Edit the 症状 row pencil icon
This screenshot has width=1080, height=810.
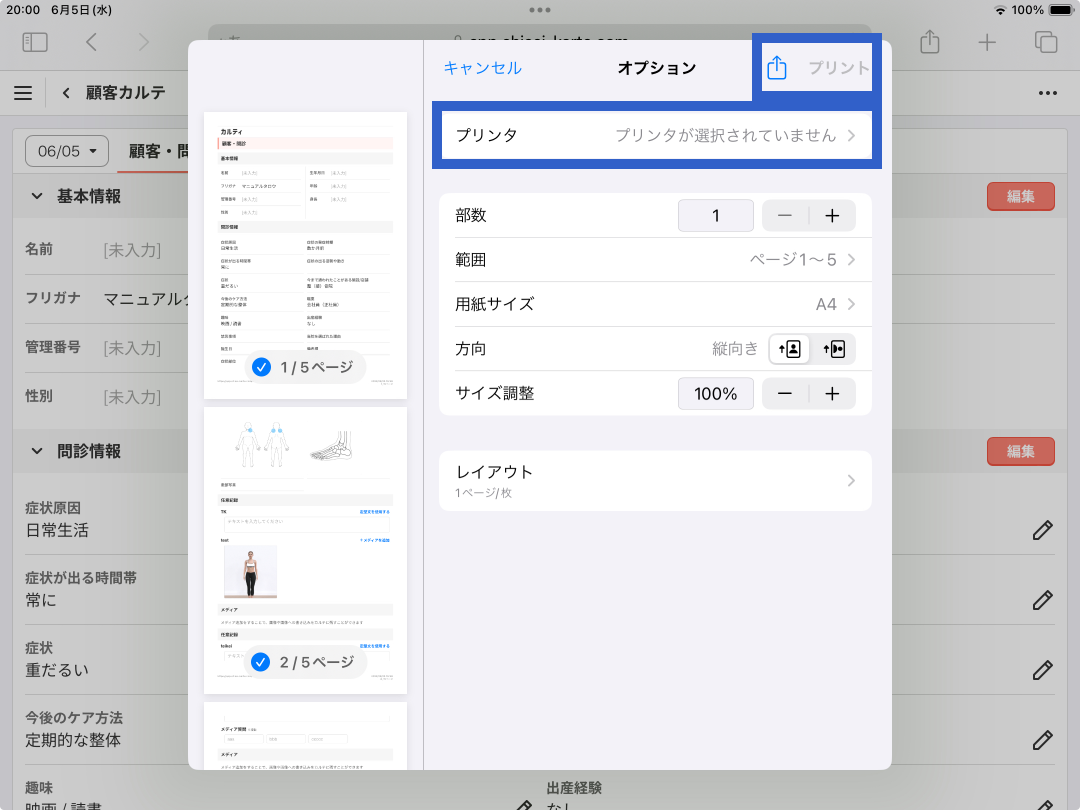(x=1042, y=670)
